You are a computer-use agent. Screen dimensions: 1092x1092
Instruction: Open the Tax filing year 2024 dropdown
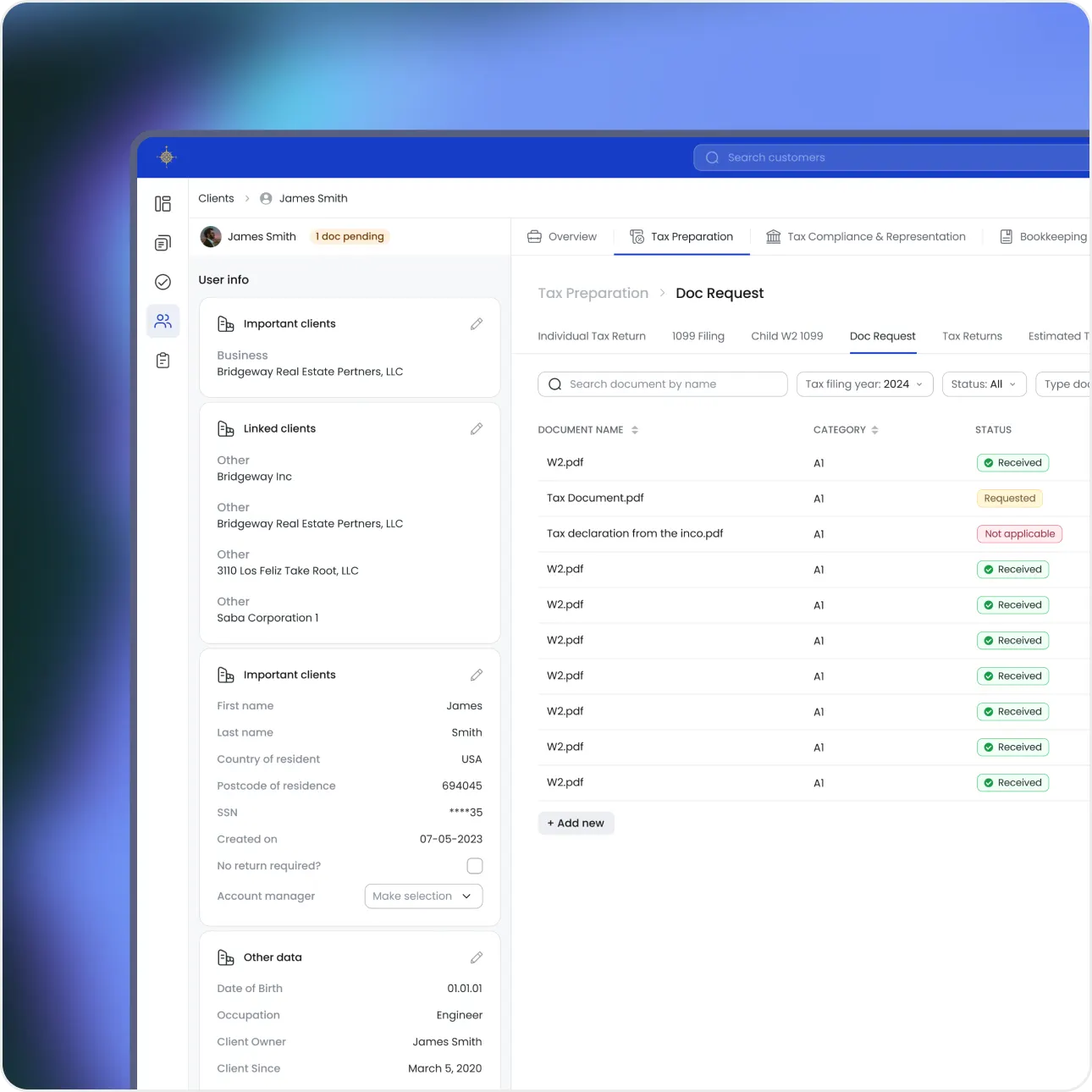point(863,383)
